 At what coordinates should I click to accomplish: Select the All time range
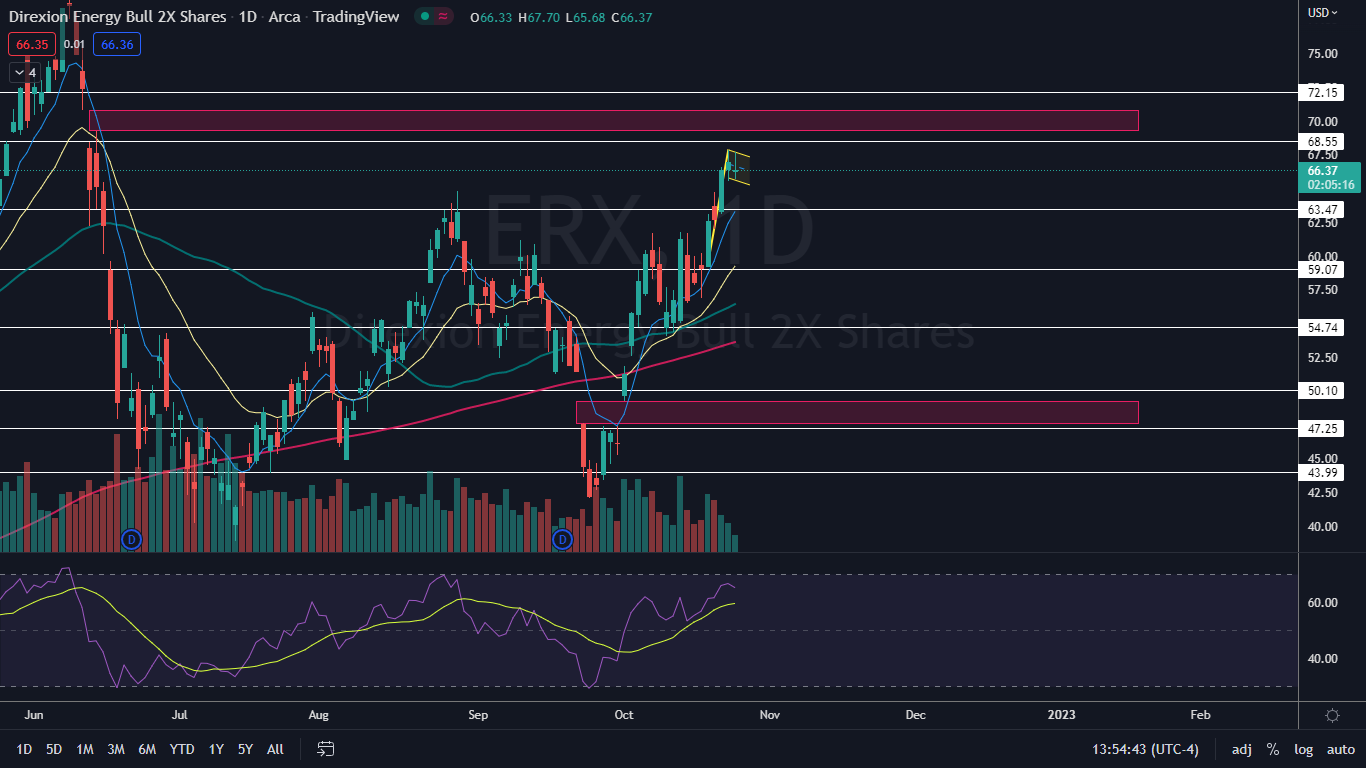pos(276,749)
